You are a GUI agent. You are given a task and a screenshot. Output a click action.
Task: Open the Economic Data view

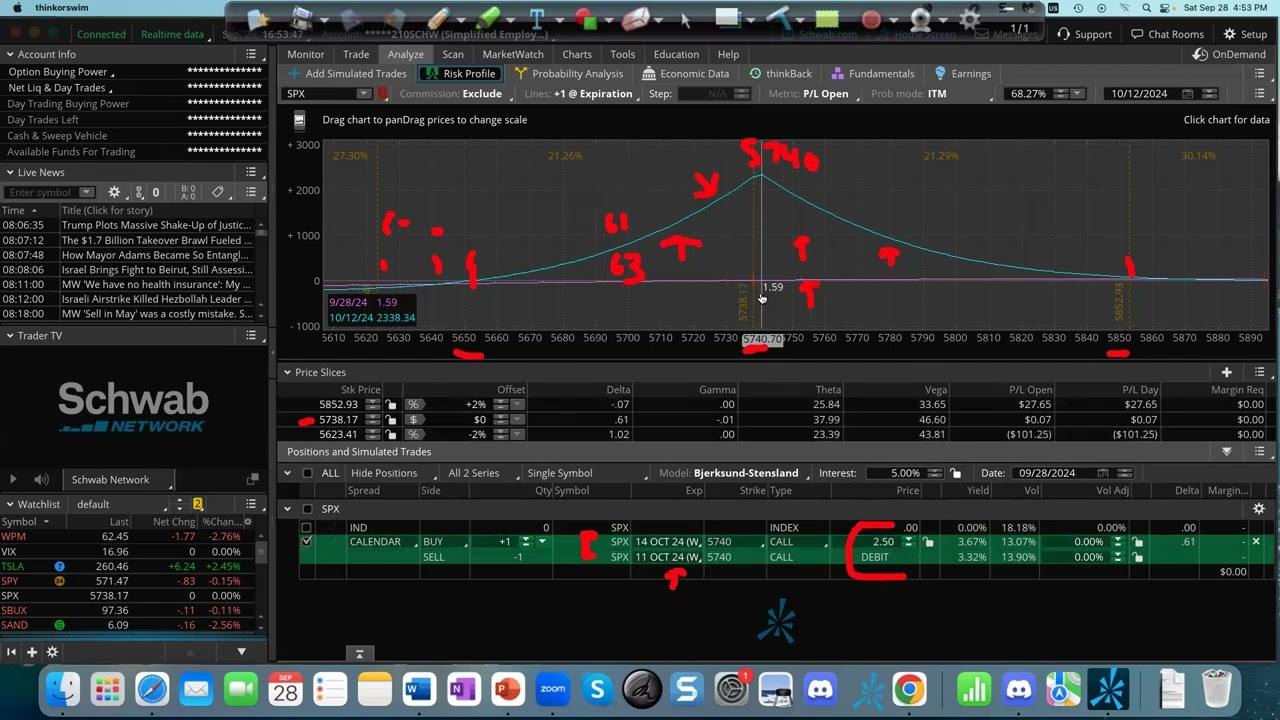[686, 74]
